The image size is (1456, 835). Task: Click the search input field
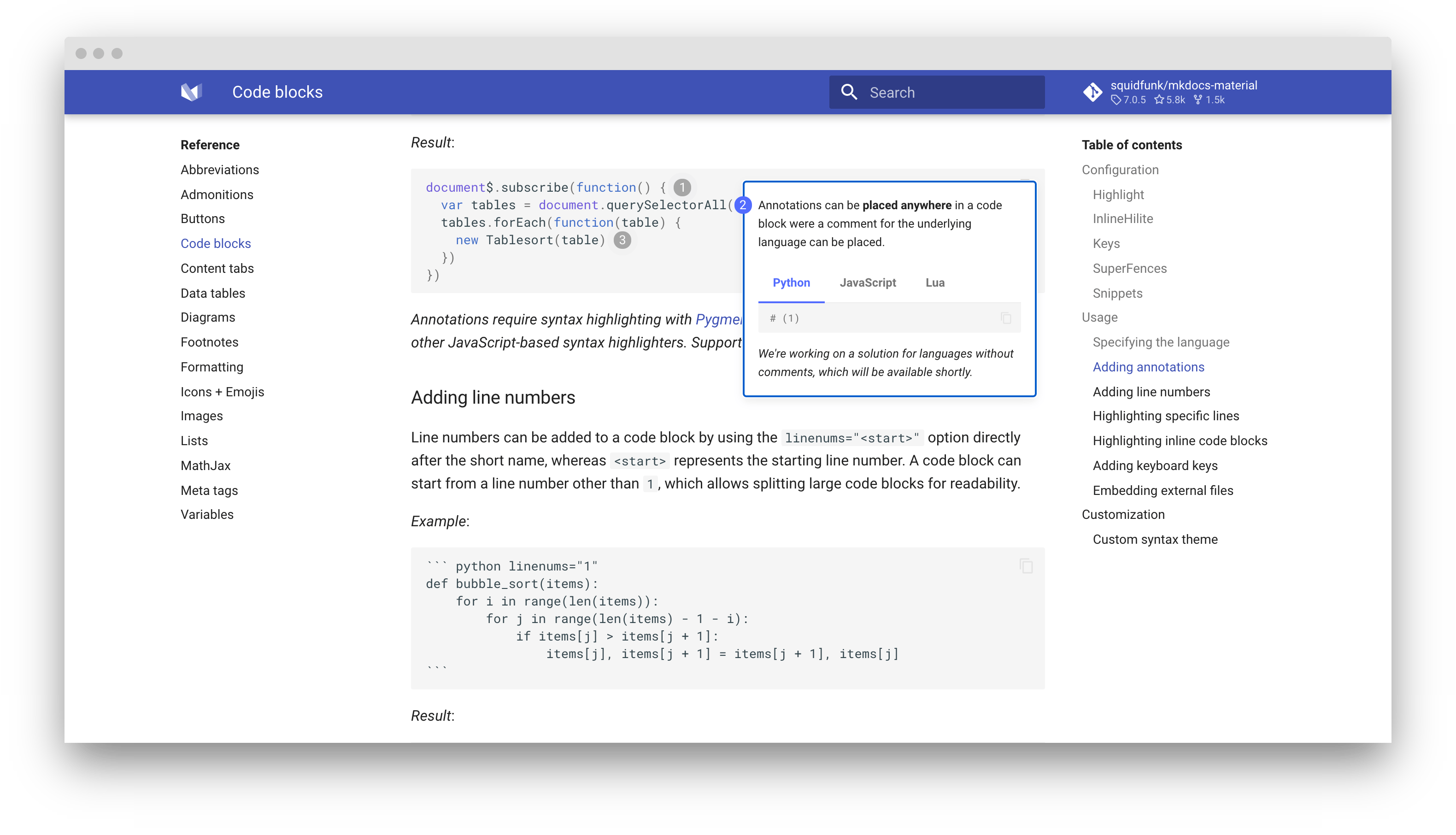[937, 92]
